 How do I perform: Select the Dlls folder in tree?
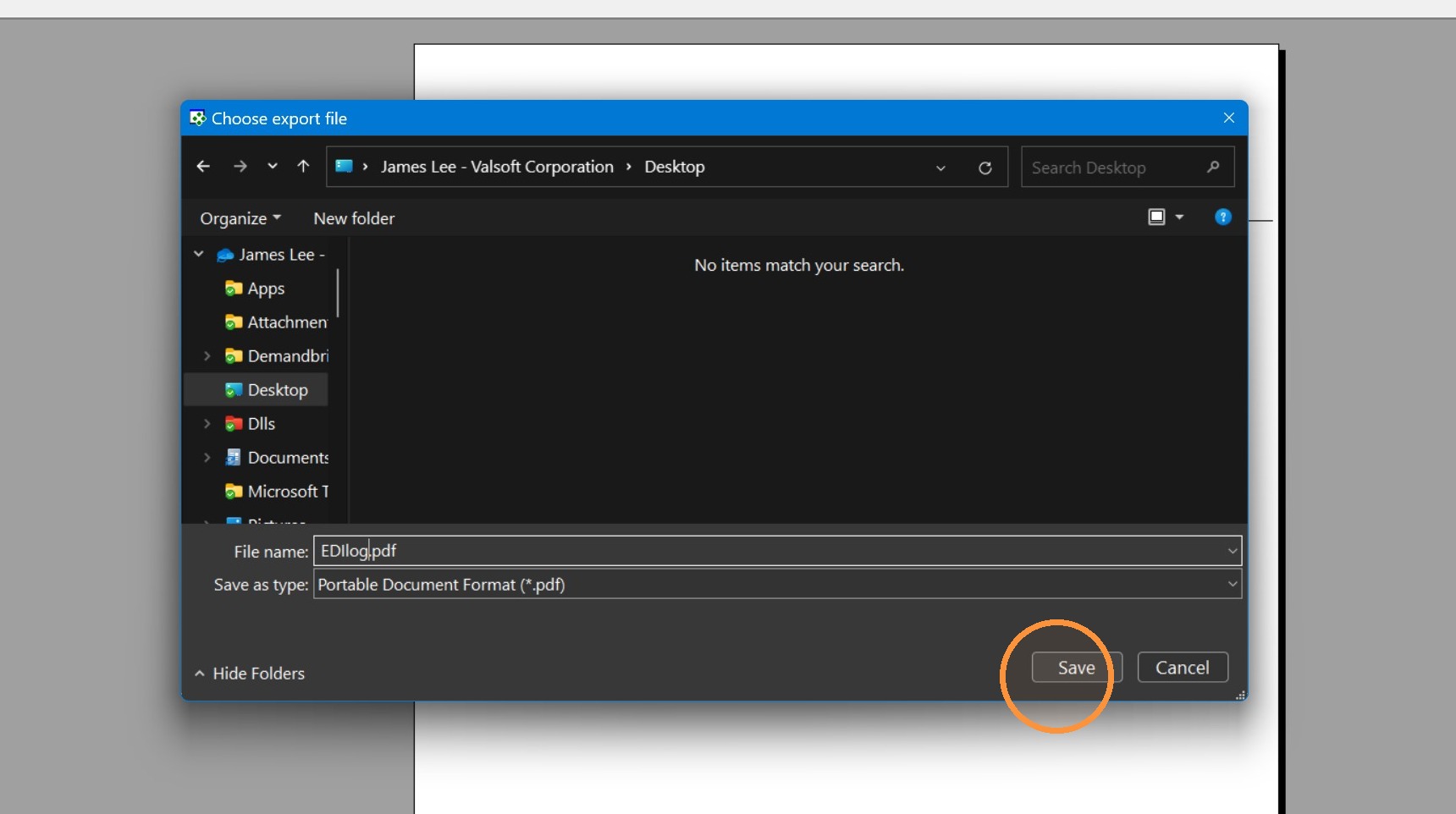[251, 424]
